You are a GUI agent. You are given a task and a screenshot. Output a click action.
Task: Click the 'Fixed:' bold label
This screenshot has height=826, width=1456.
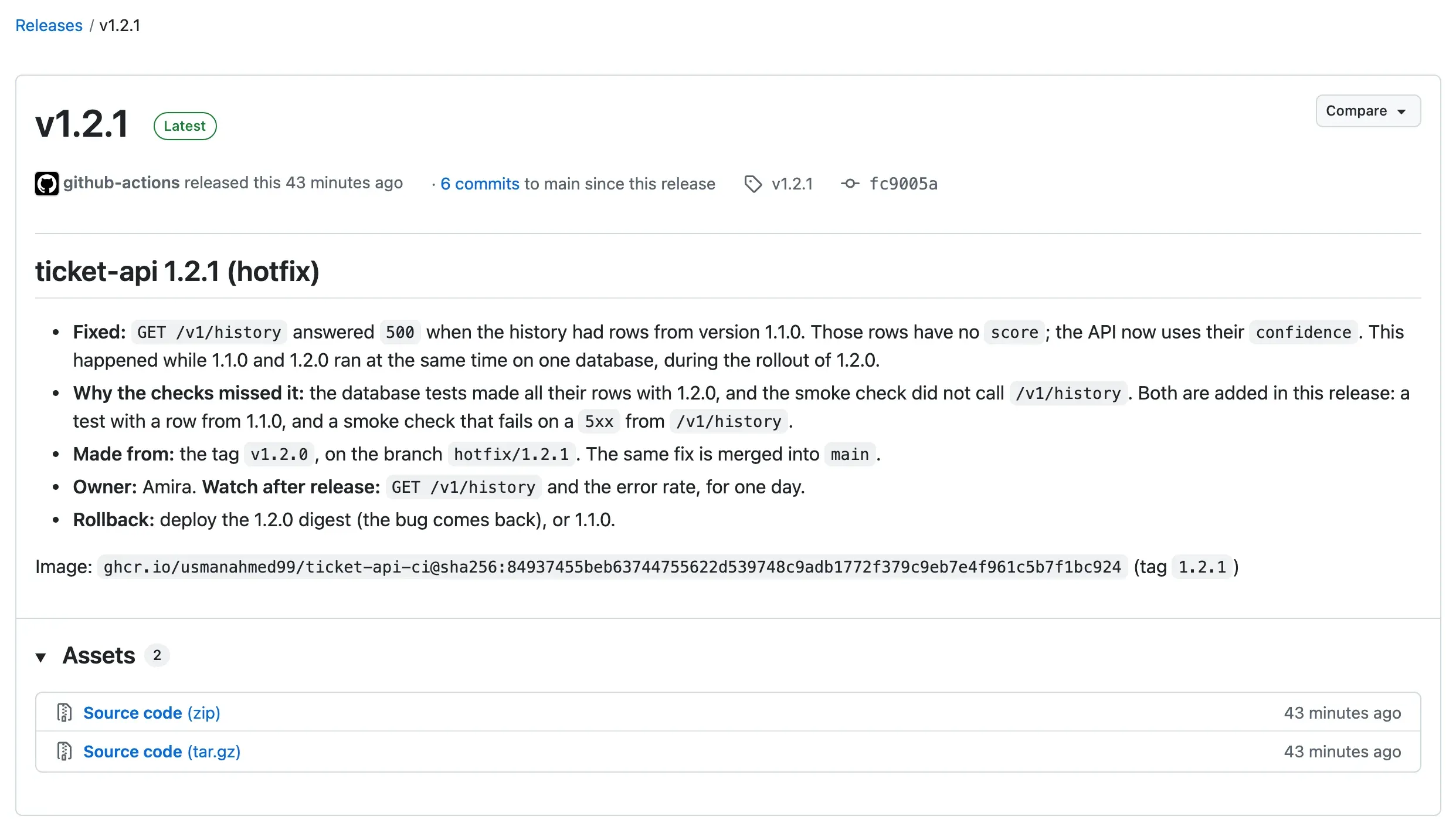100,332
